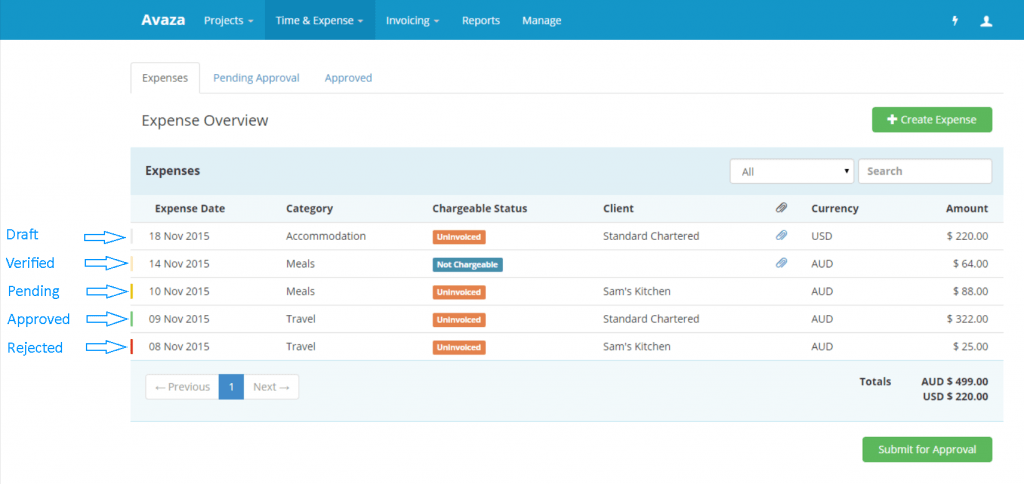Switch to the Pending Approval tab

[x=256, y=78]
